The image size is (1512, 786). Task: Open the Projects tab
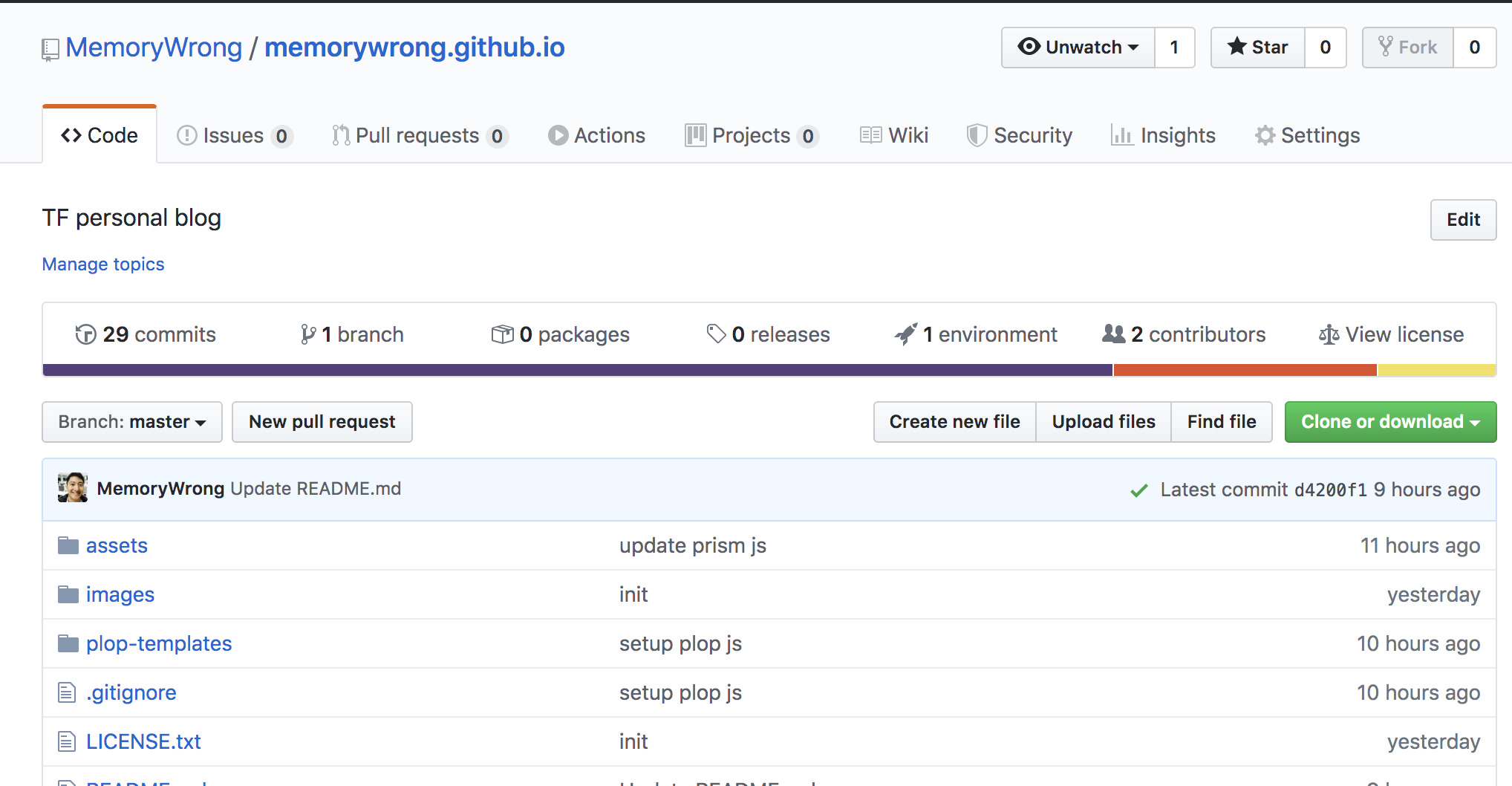tap(752, 135)
